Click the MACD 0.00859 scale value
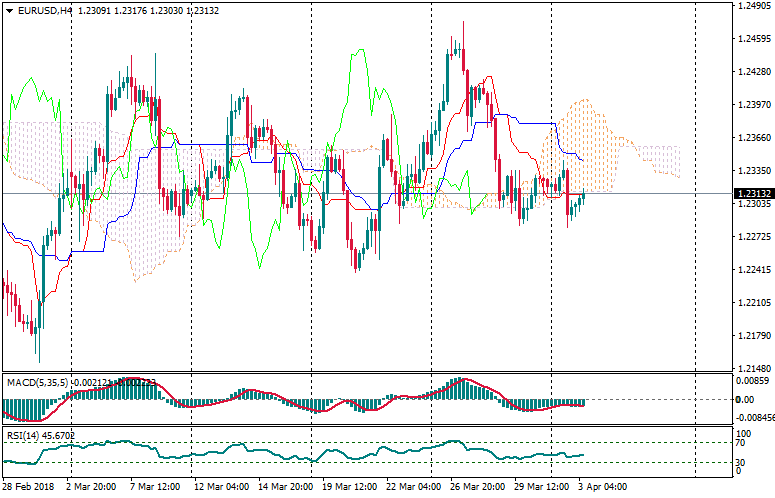775x498 pixels. click(x=751, y=381)
